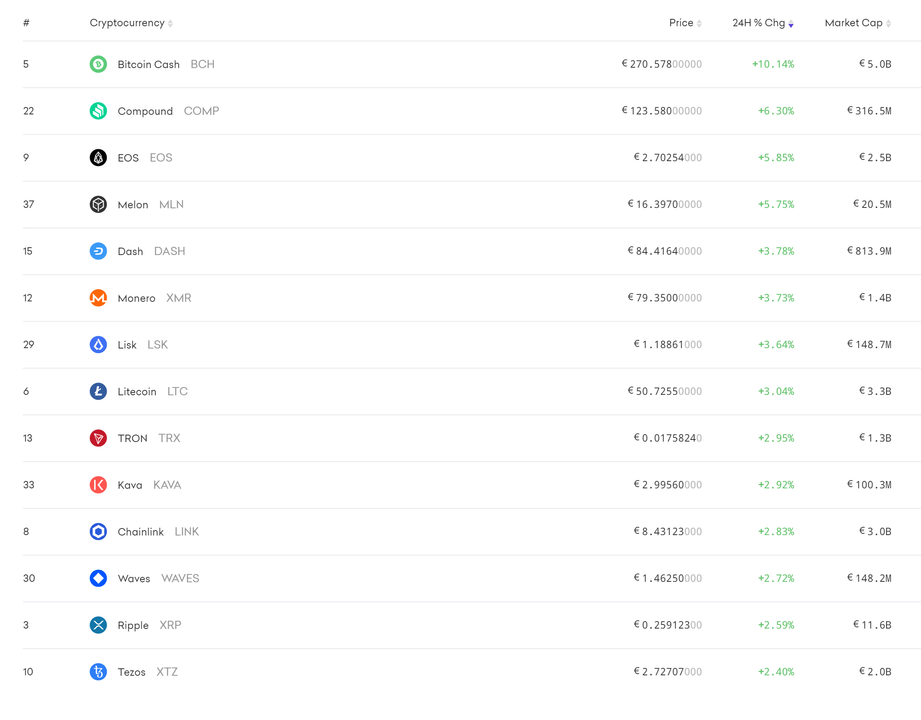Click Dash market cap €813.9M

tap(869, 251)
